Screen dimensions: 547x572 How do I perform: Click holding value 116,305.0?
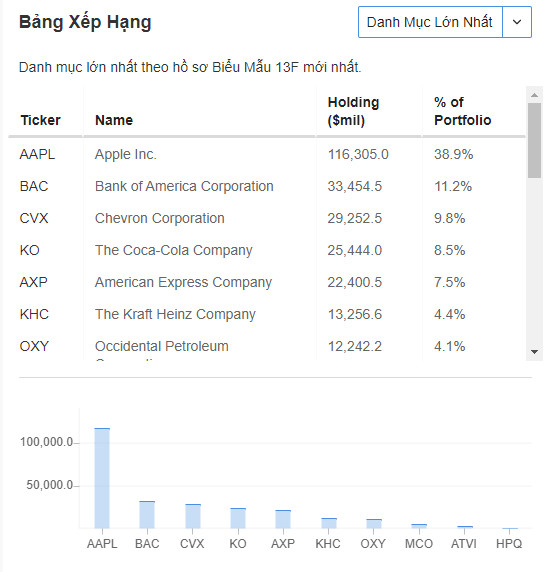click(358, 154)
